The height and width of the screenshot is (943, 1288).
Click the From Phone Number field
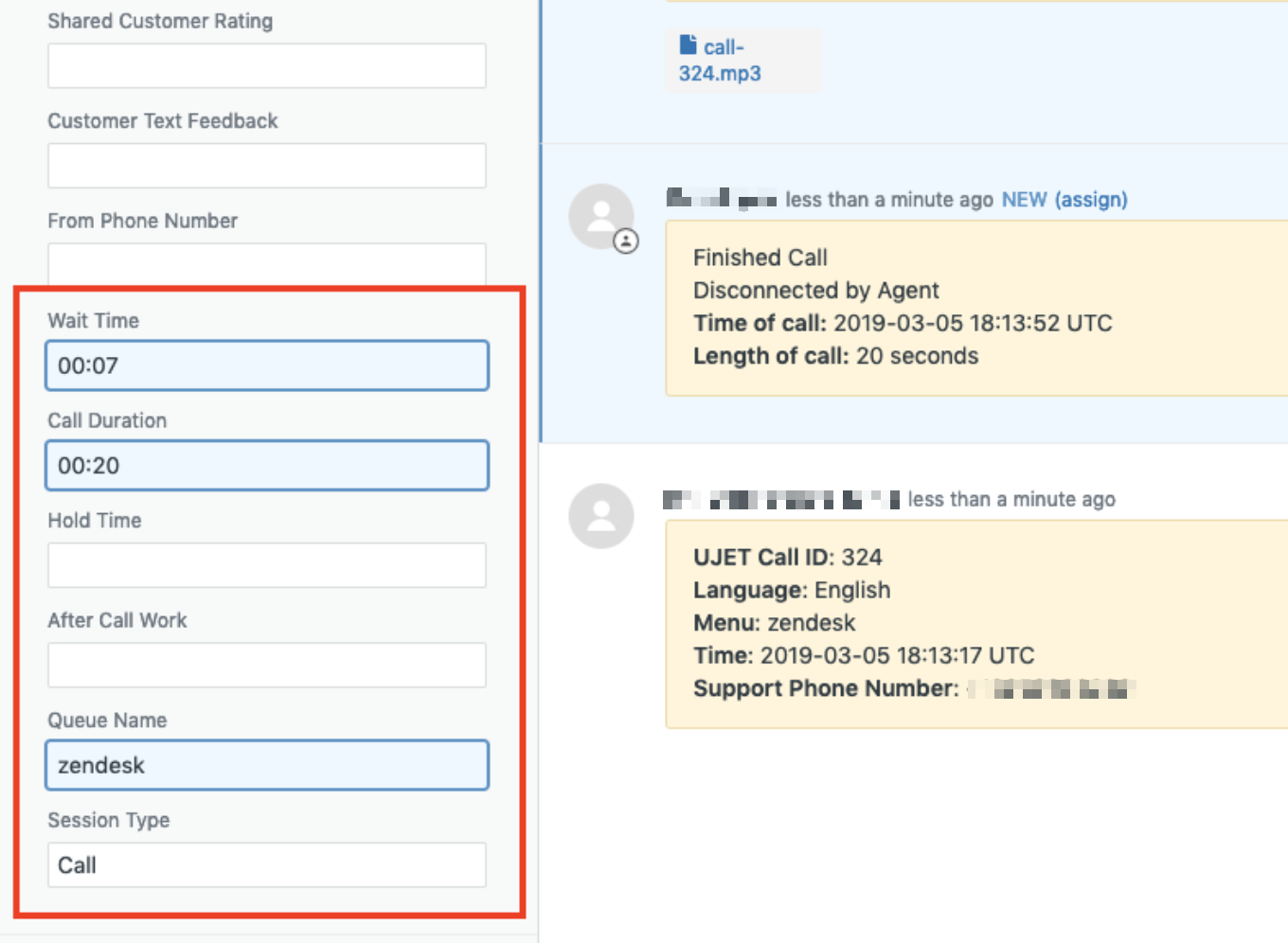tap(266, 263)
